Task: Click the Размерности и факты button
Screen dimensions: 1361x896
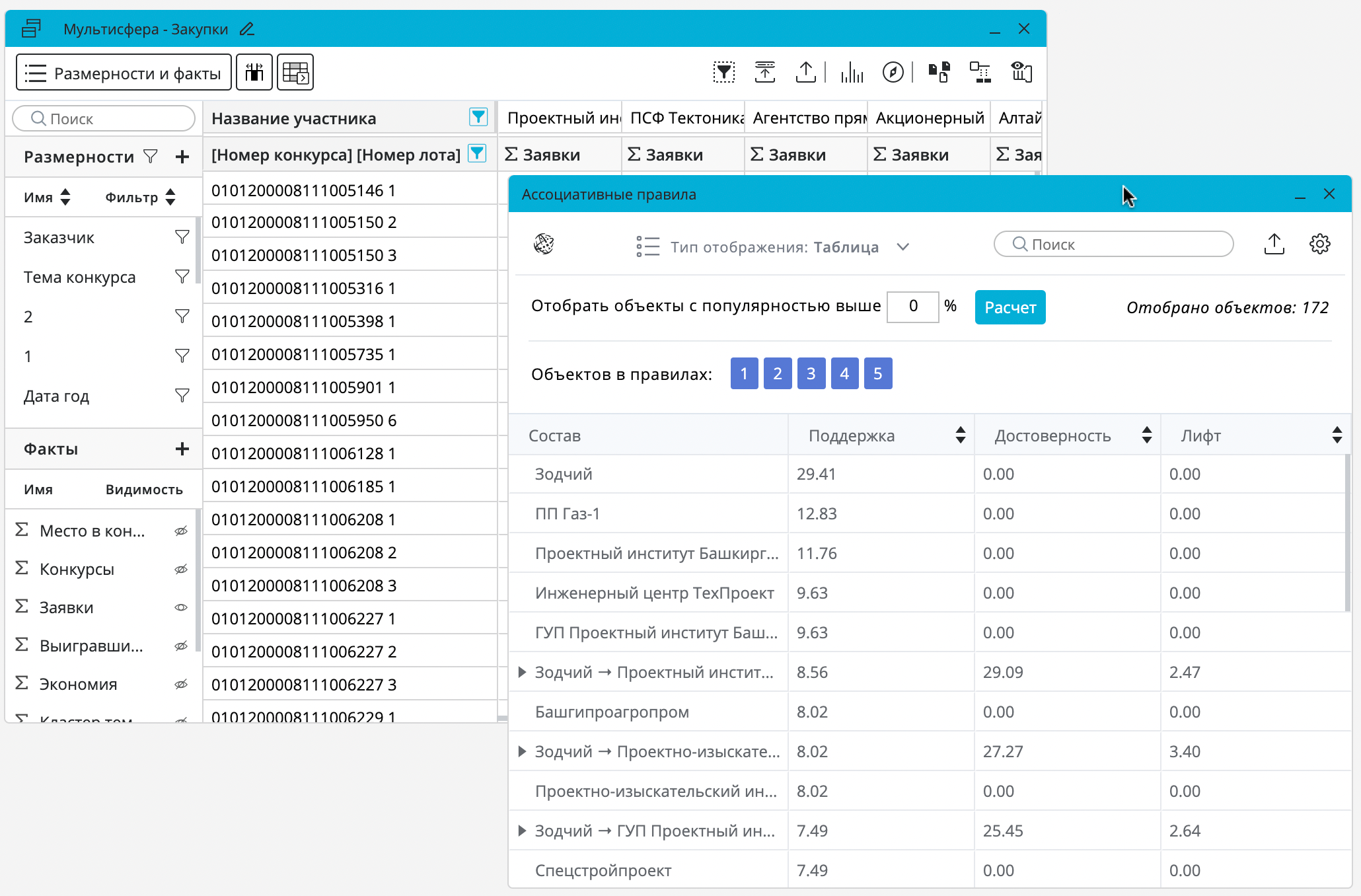Action: [124, 72]
